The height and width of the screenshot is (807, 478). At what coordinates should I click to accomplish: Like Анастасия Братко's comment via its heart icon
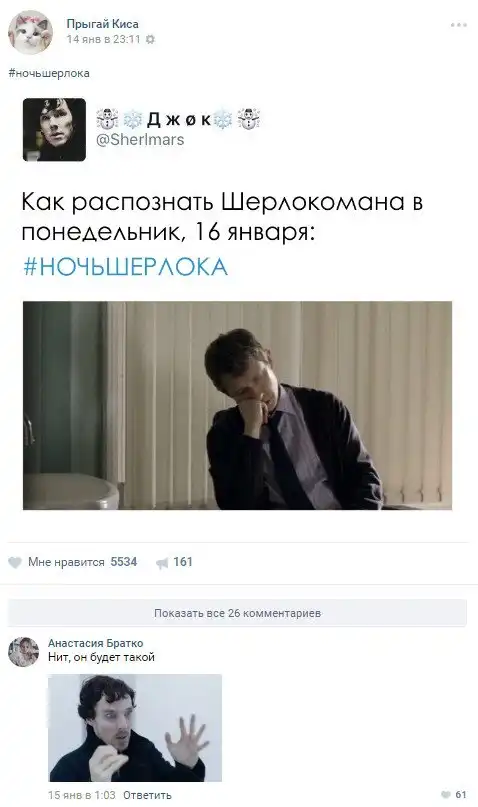(446, 795)
